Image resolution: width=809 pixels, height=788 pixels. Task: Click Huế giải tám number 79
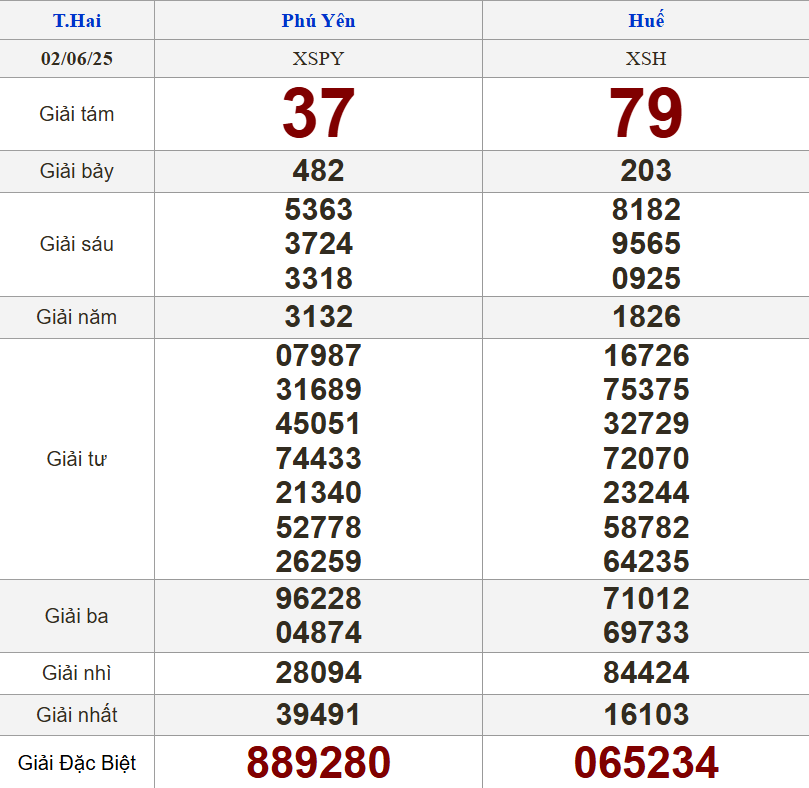[x=646, y=114]
